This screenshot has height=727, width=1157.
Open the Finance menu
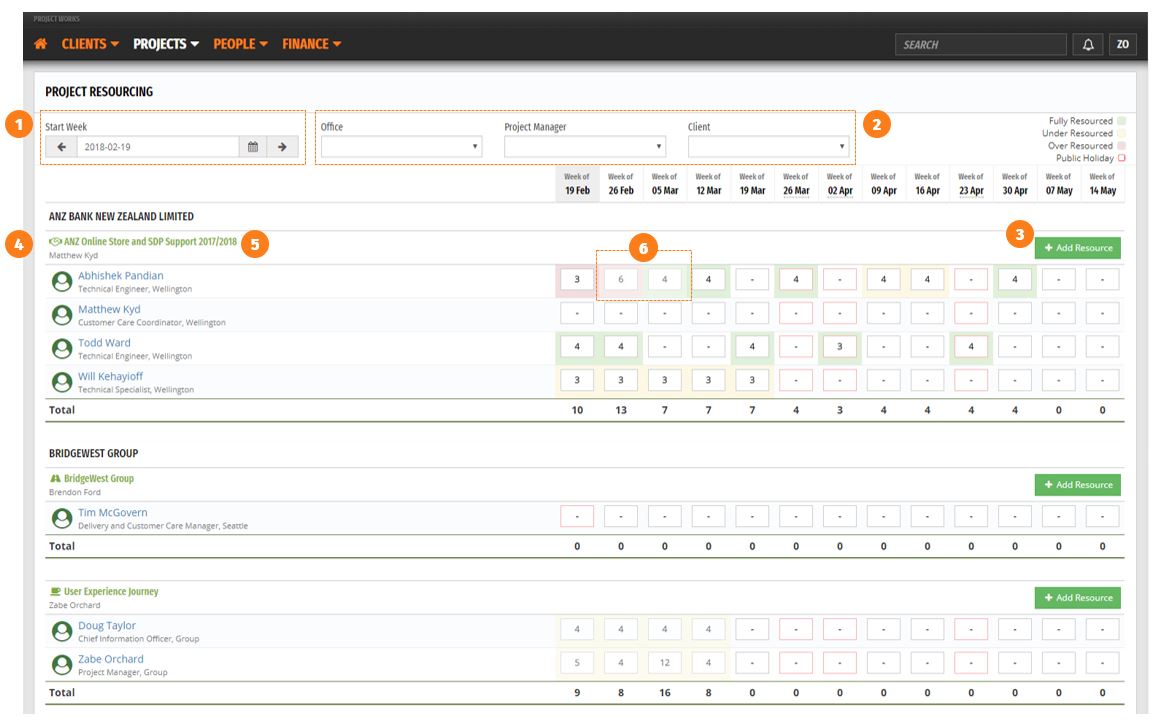[x=311, y=44]
